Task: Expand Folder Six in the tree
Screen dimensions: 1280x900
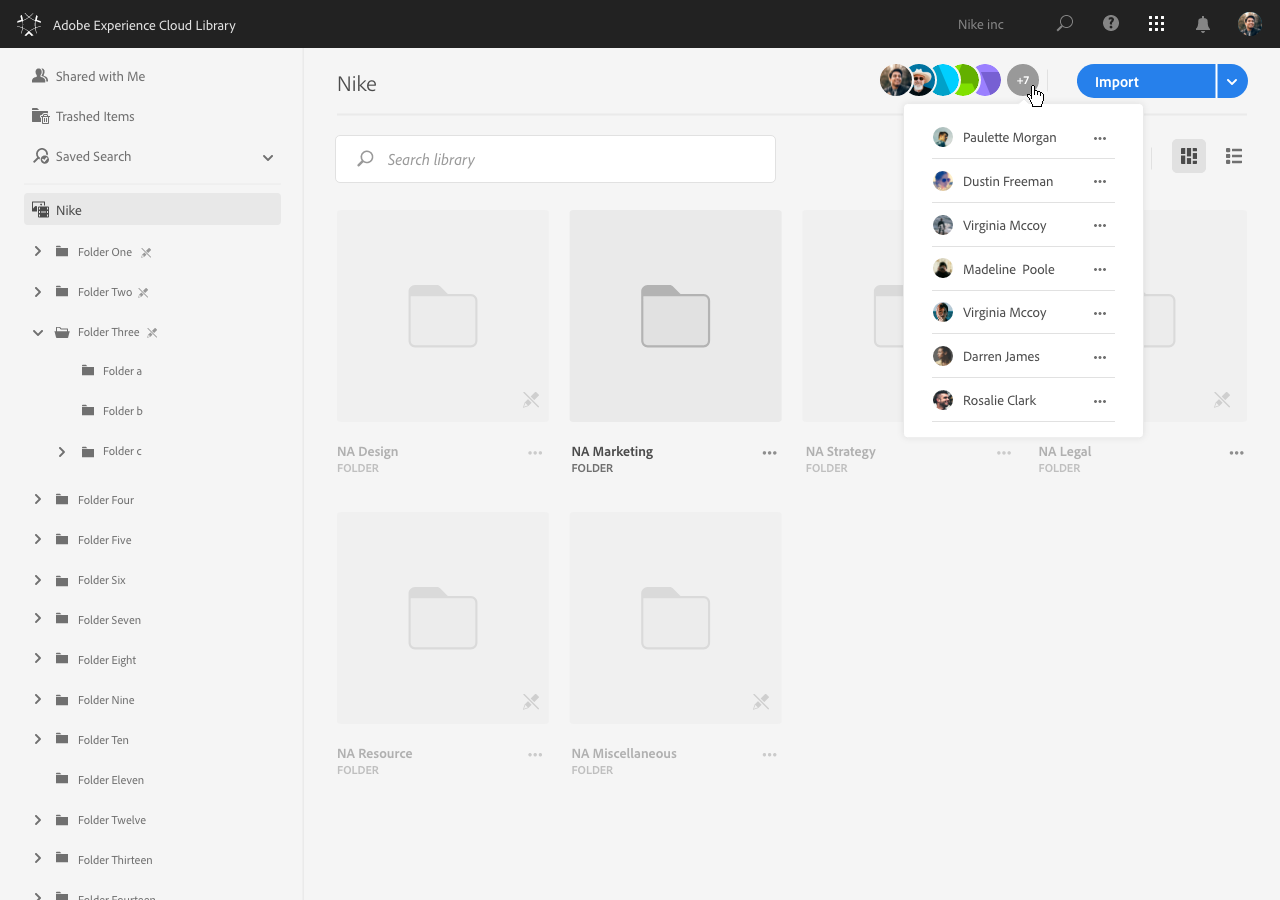Action: (x=38, y=579)
